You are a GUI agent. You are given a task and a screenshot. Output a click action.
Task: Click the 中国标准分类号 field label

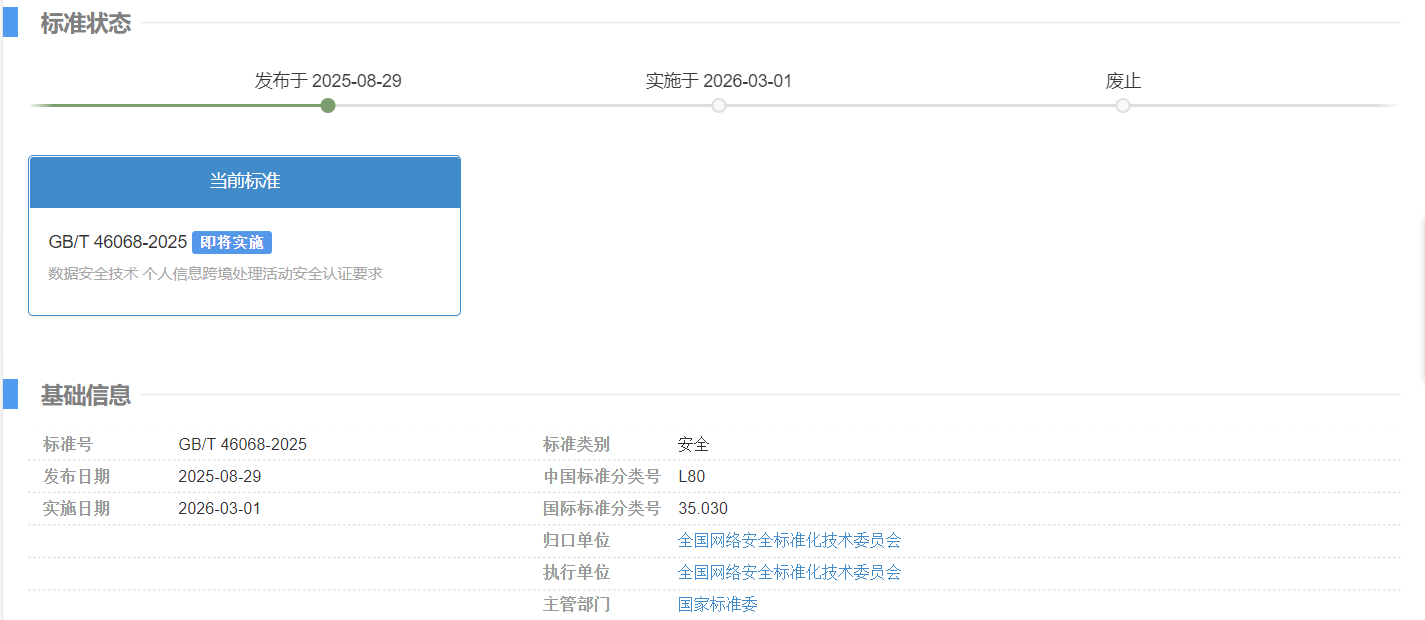(602, 476)
